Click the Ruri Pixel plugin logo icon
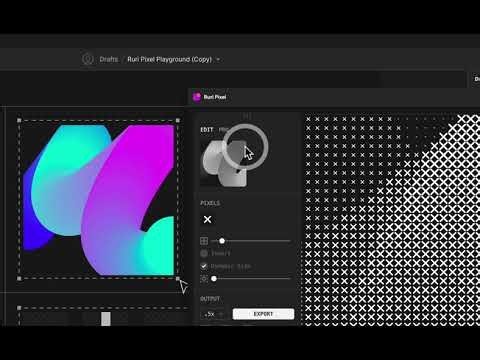The width and height of the screenshot is (480, 360). (x=197, y=97)
